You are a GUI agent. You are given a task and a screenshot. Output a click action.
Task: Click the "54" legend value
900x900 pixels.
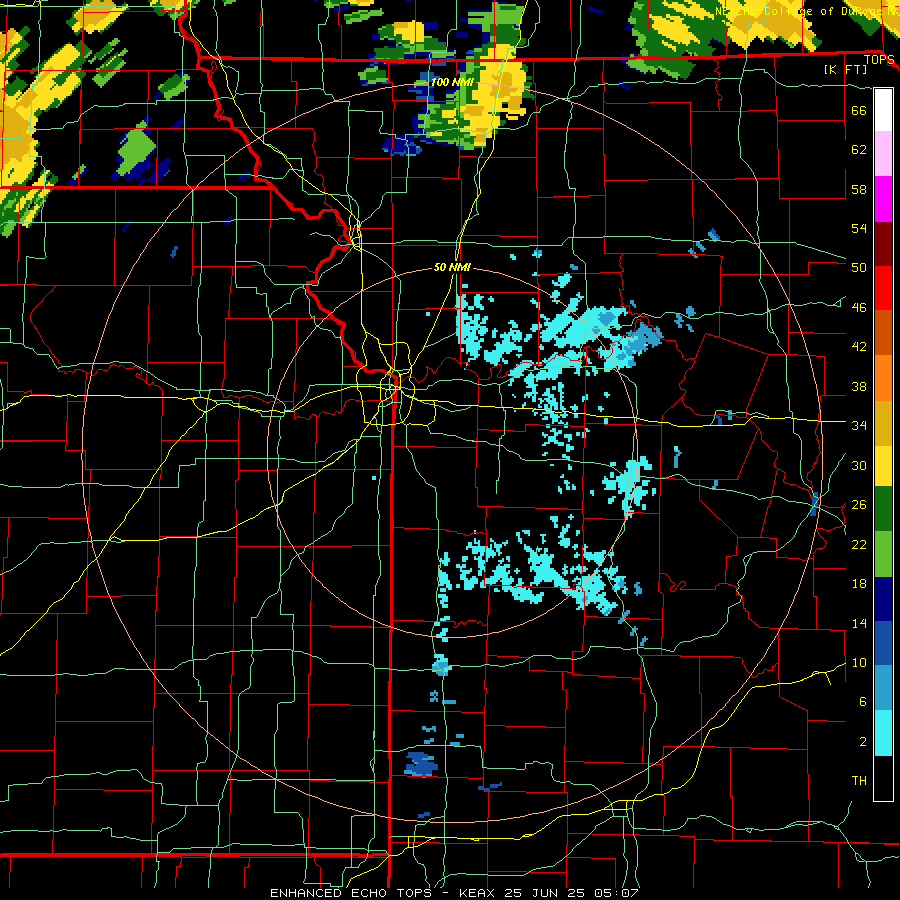click(859, 228)
